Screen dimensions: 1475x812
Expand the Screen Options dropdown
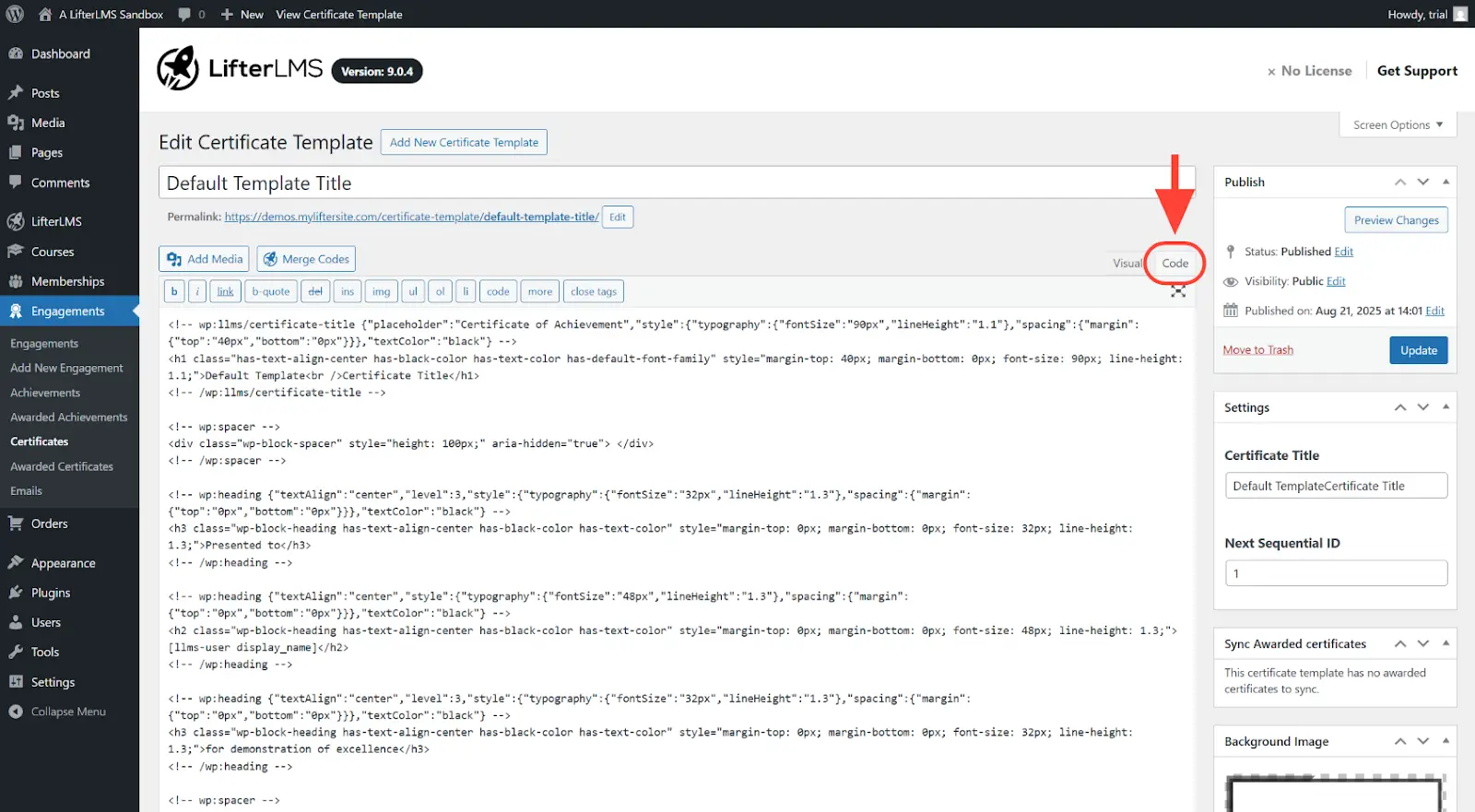(x=1398, y=124)
